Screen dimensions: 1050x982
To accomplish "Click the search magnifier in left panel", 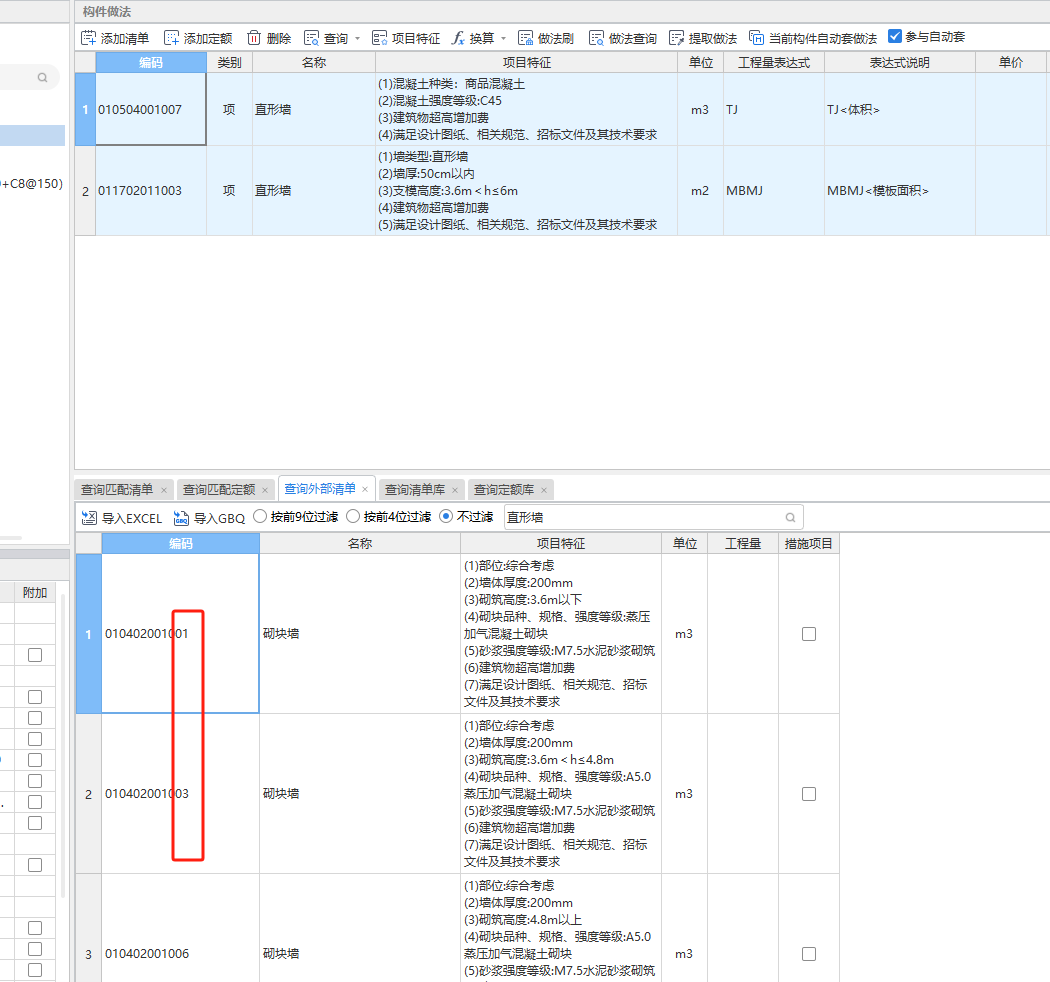I will tap(42, 78).
